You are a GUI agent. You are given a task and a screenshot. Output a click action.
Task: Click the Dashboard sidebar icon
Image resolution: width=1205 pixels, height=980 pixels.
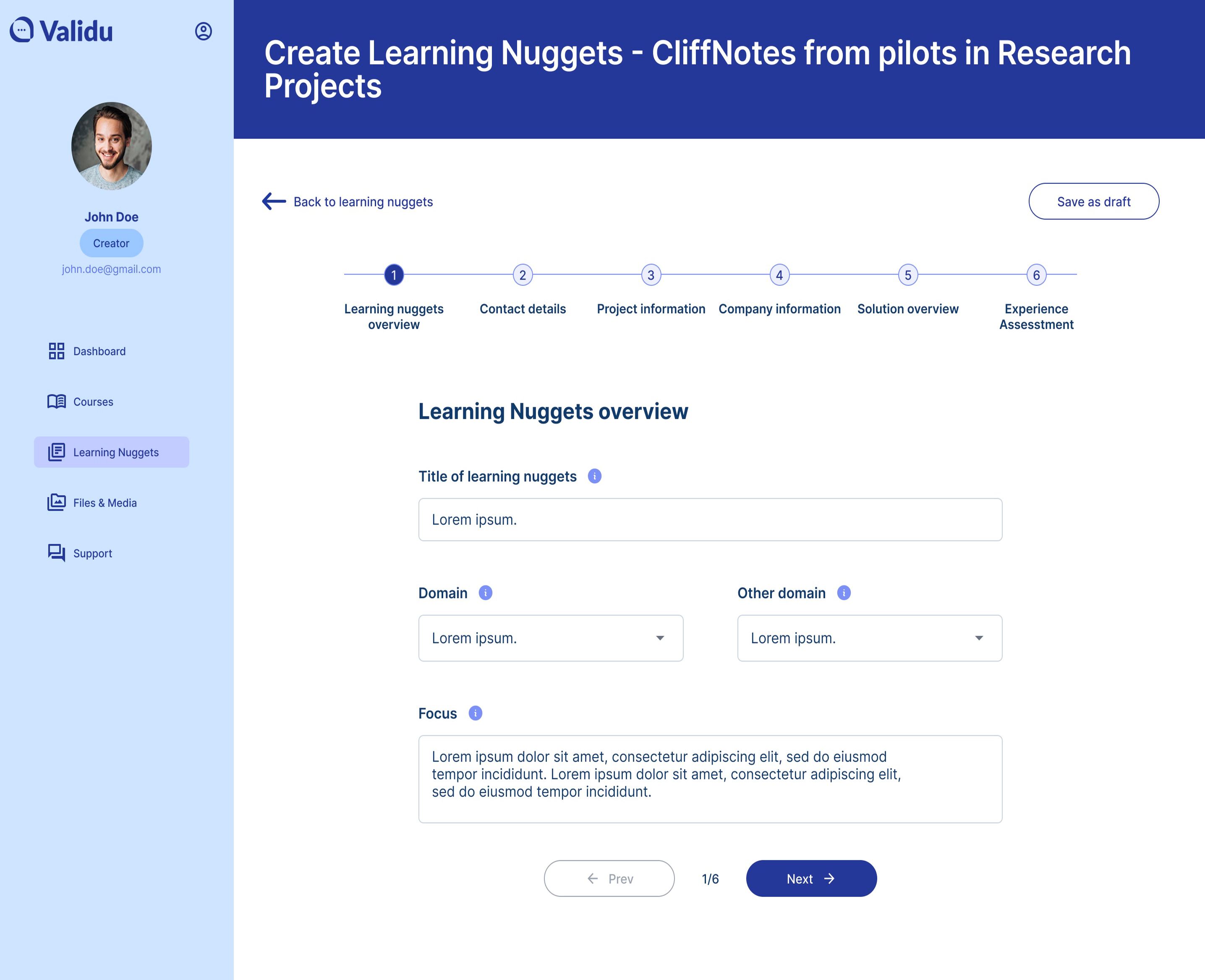click(56, 351)
